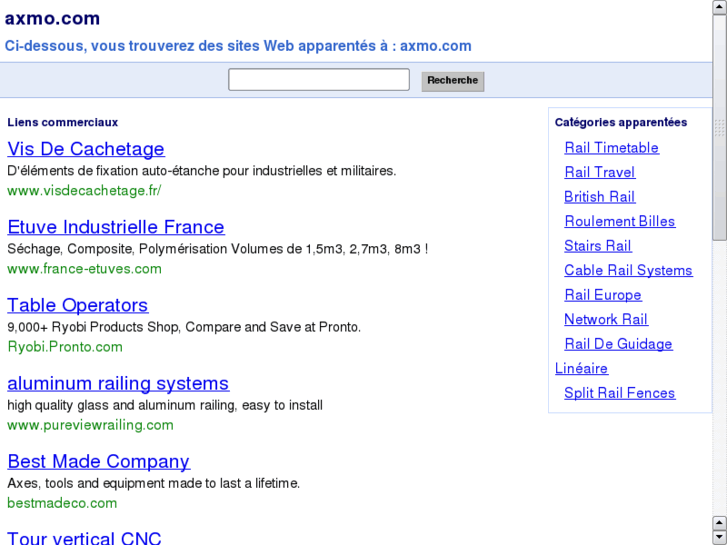Open the Vis De Cachetage link
Screen dimensions: 727x545
click(86, 149)
